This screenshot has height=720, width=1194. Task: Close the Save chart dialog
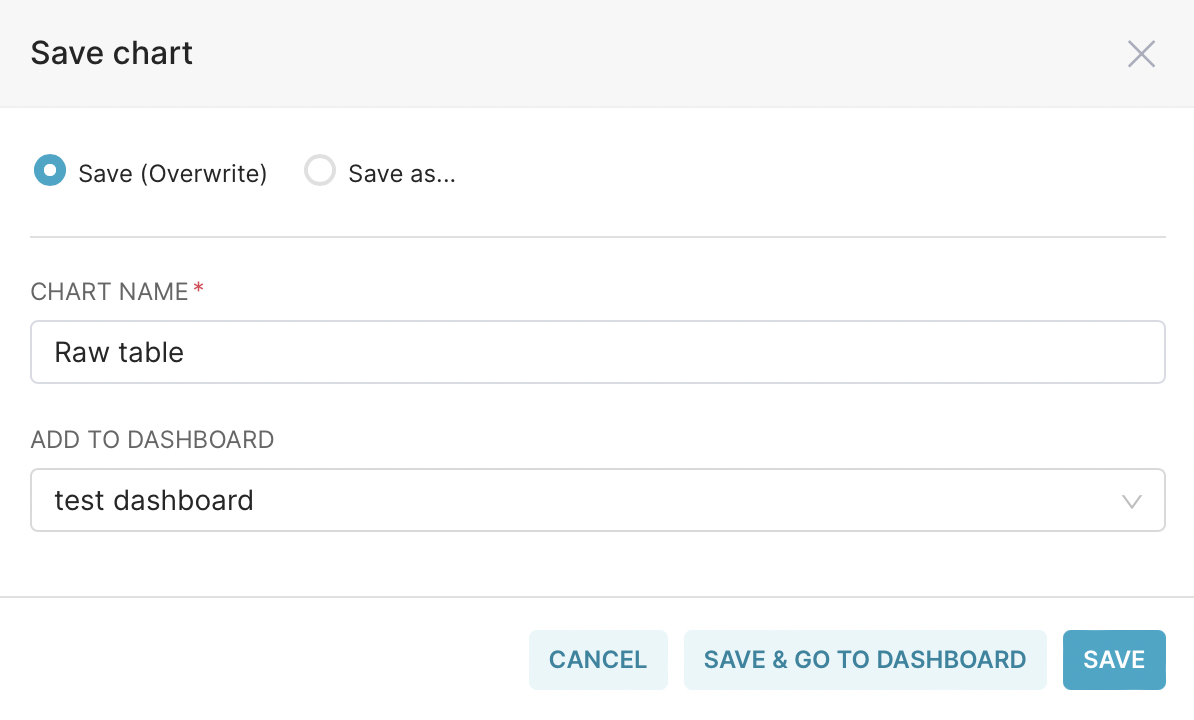[x=1141, y=54]
